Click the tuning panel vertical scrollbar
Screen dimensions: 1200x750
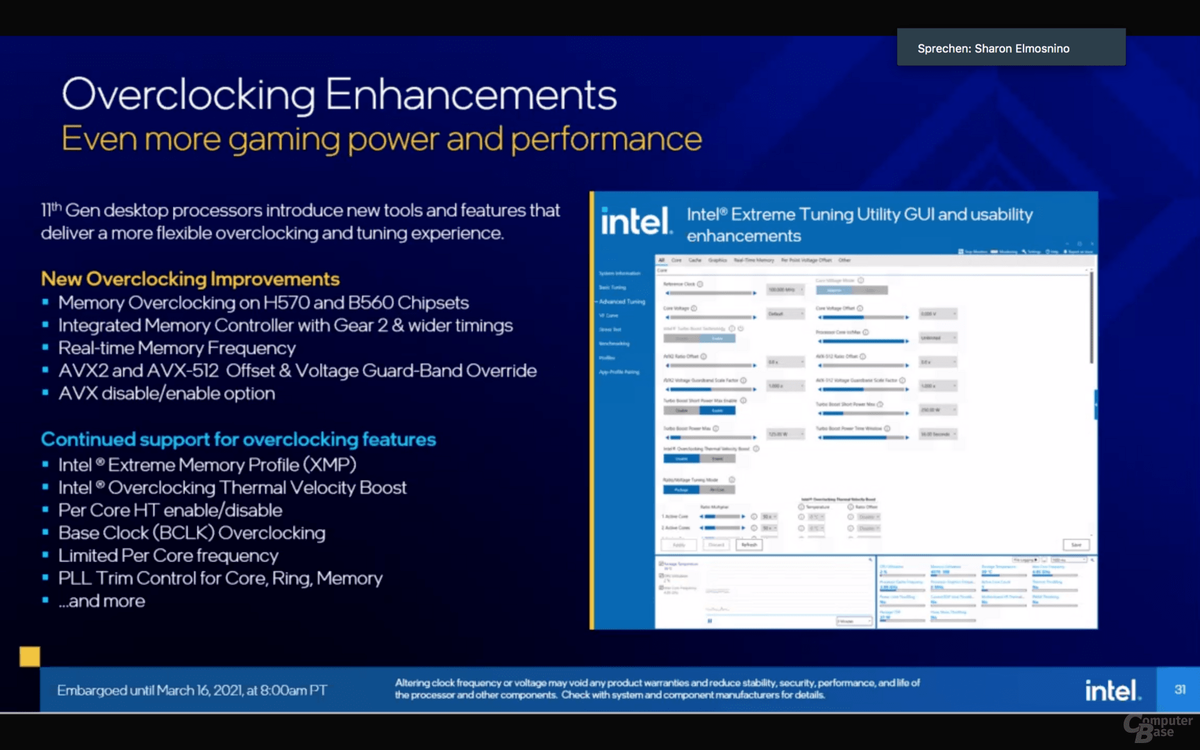click(1092, 320)
